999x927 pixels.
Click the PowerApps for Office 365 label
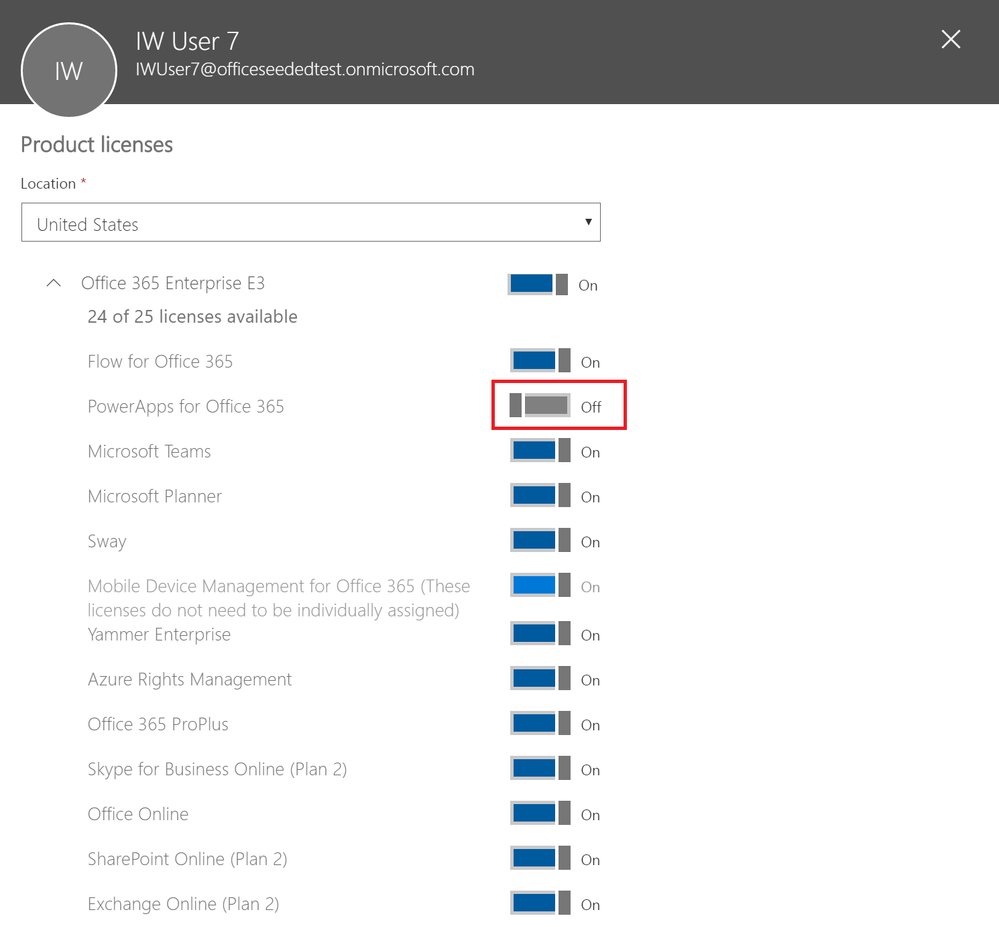click(186, 406)
